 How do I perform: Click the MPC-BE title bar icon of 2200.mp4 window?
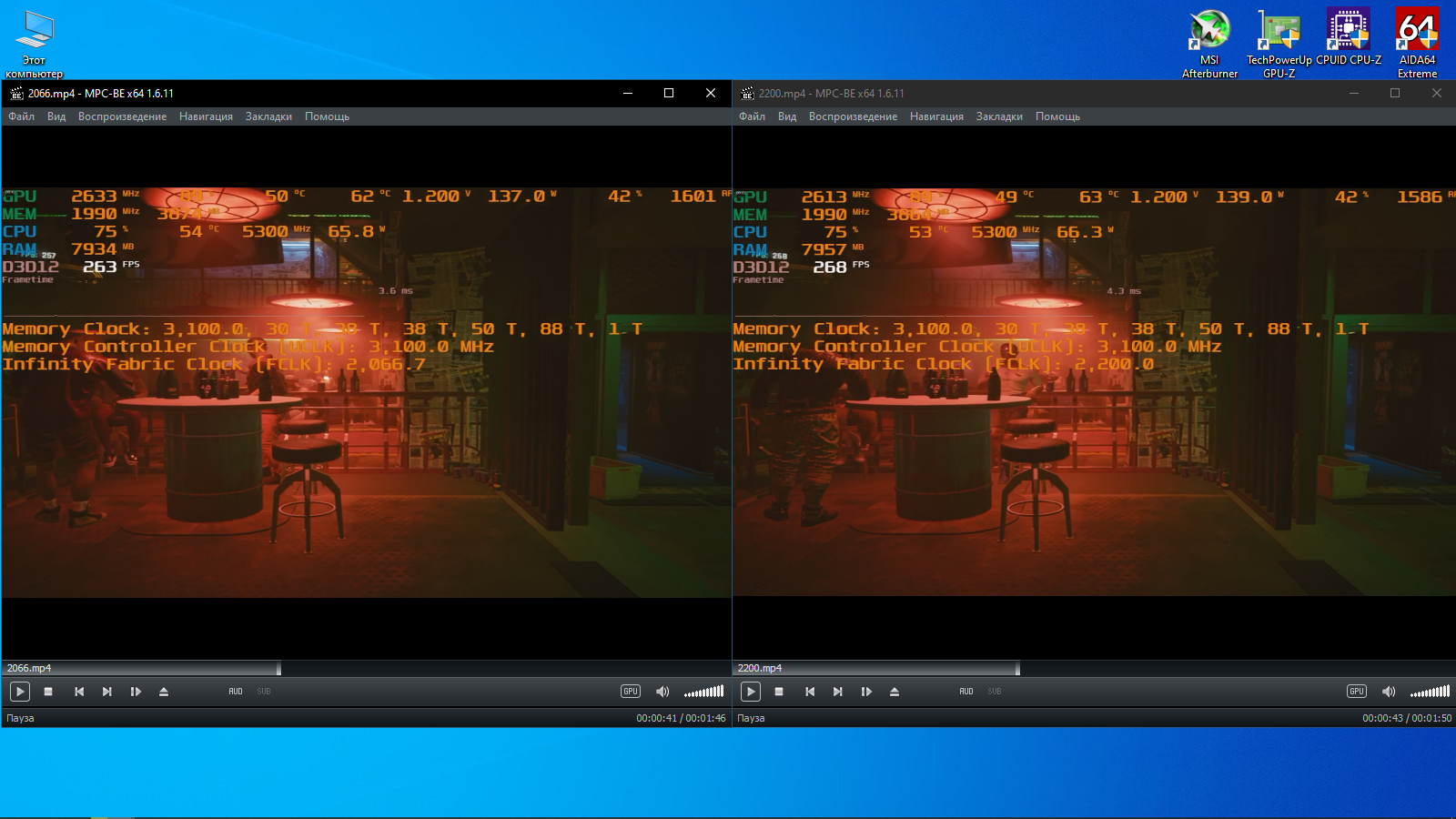click(x=747, y=93)
